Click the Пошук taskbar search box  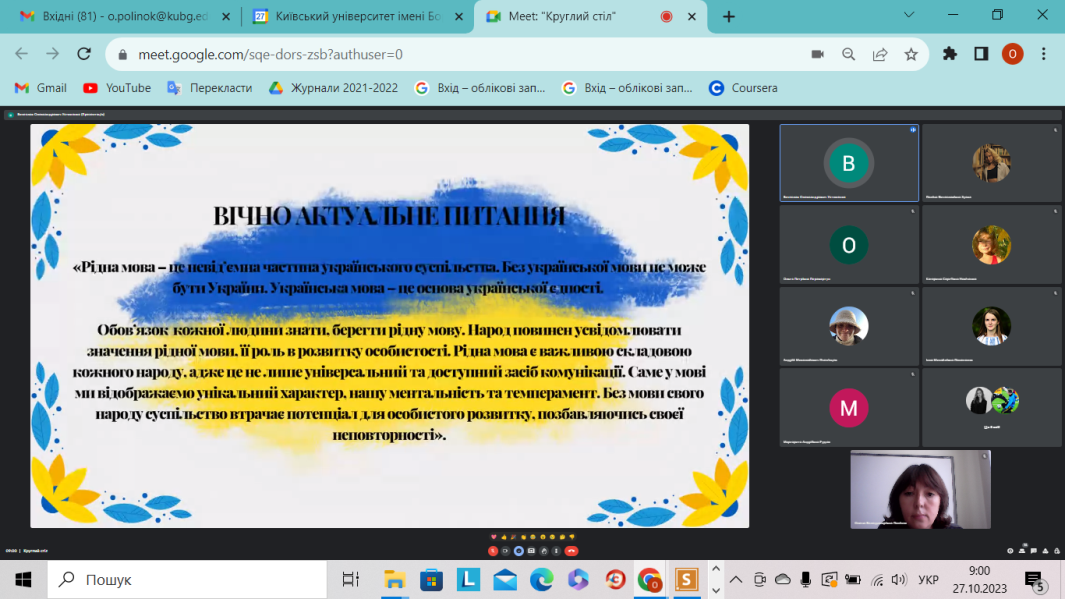point(187,579)
